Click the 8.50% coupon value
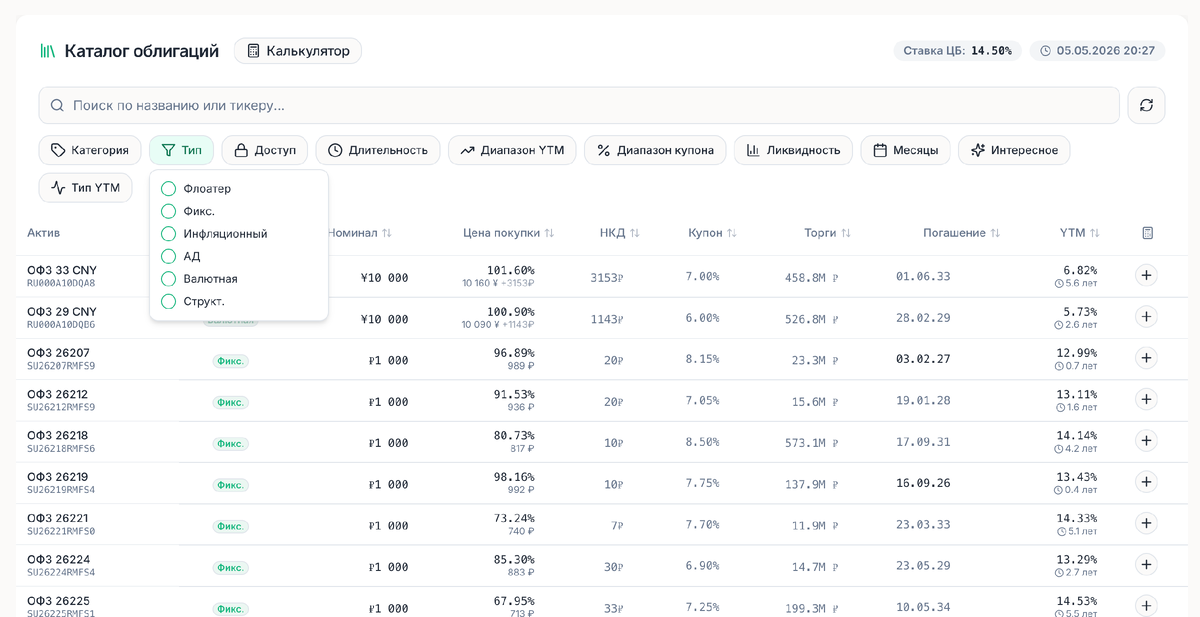Viewport: 1200px width, 617px height. 702,442
